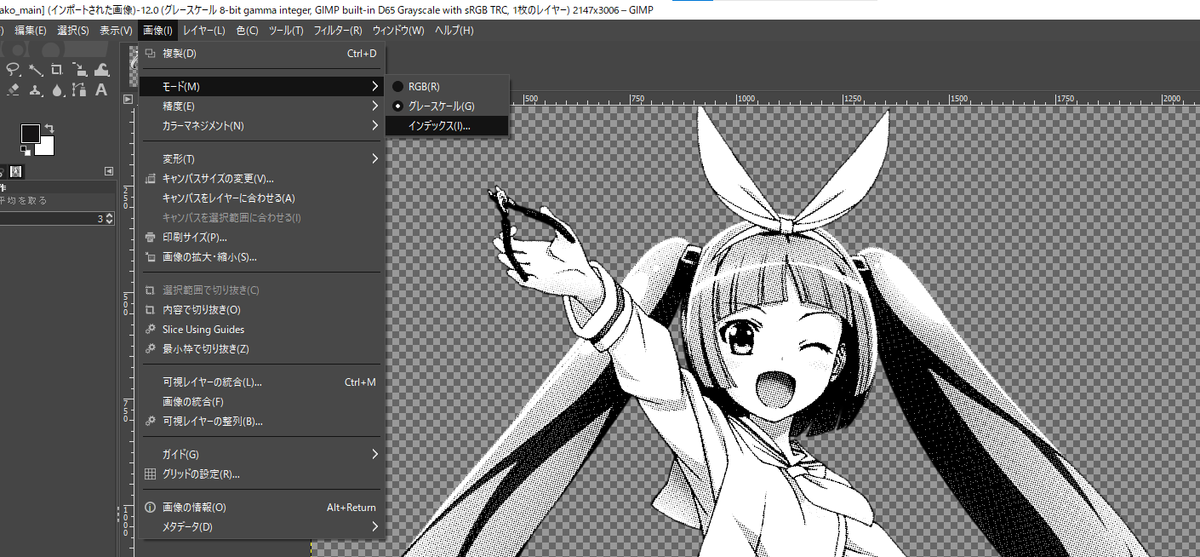Image resolution: width=1200 pixels, height=557 pixels.
Task: Open the フィルター(R) menu
Action: click(x=337, y=31)
